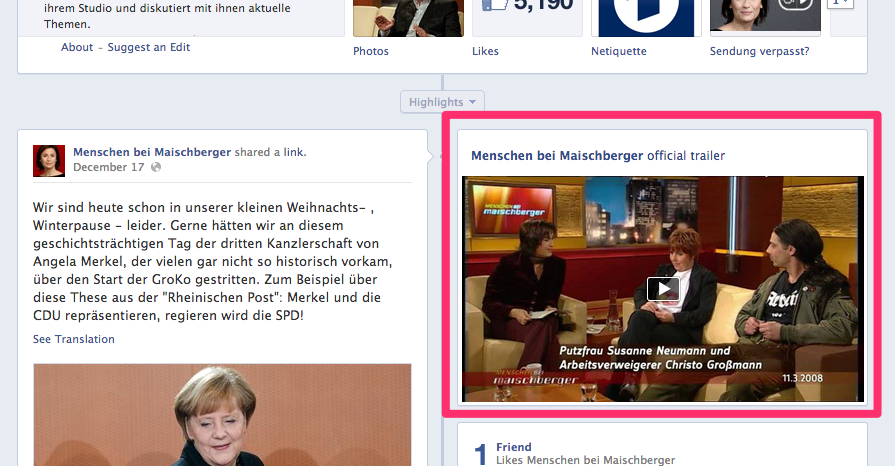Expand the page apps counter dropdown
Screen dimensions: 895x466
[842, 4]
